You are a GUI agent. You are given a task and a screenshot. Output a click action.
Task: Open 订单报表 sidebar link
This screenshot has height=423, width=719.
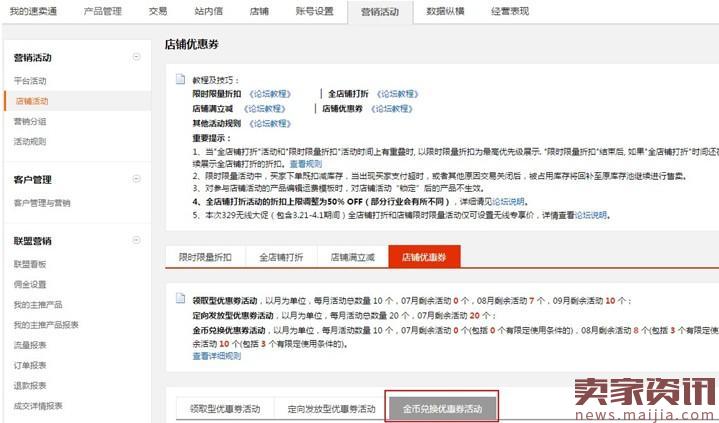30,365
